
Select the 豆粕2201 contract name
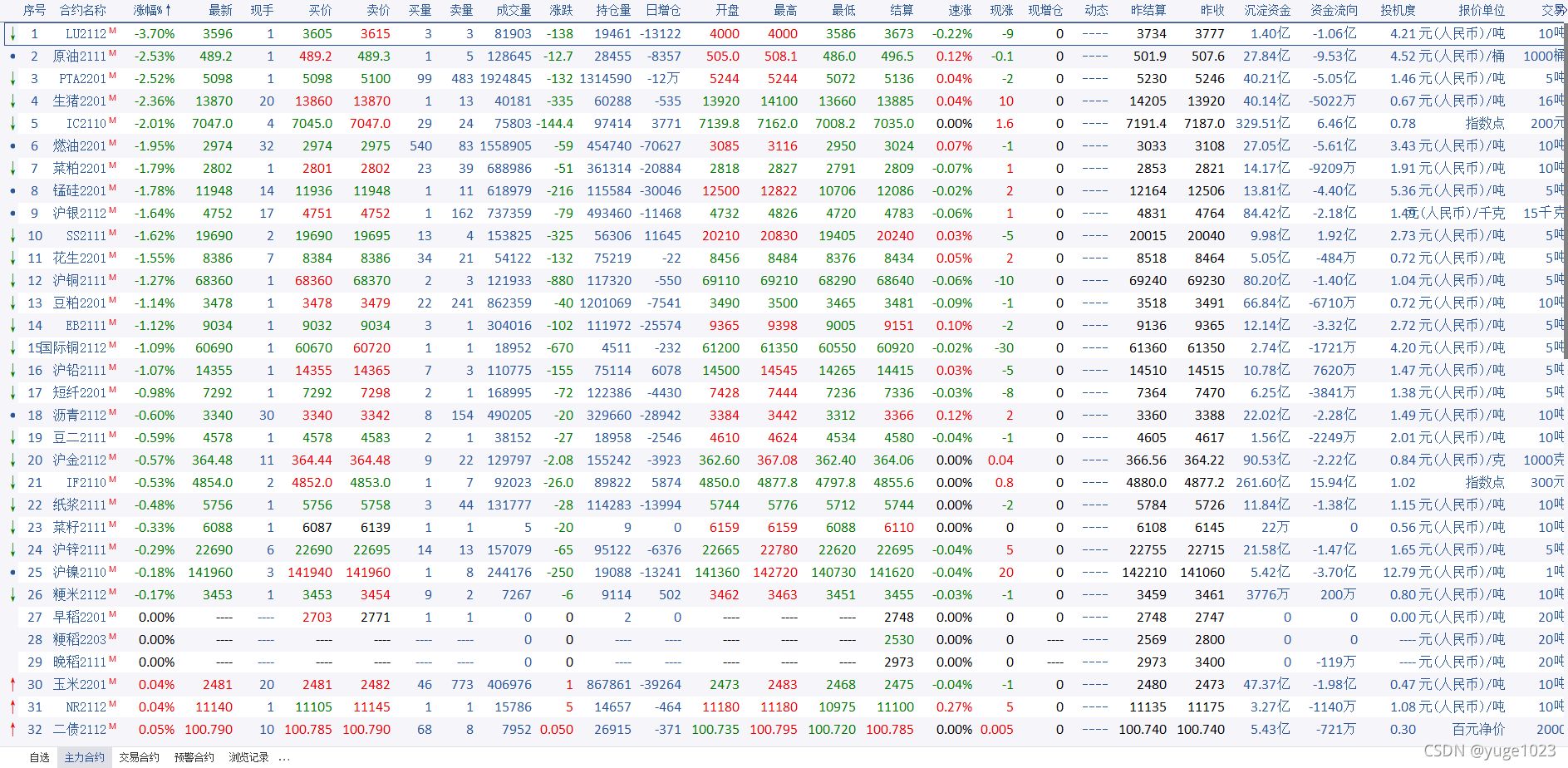pyautogui.click(x=80, y=303)
